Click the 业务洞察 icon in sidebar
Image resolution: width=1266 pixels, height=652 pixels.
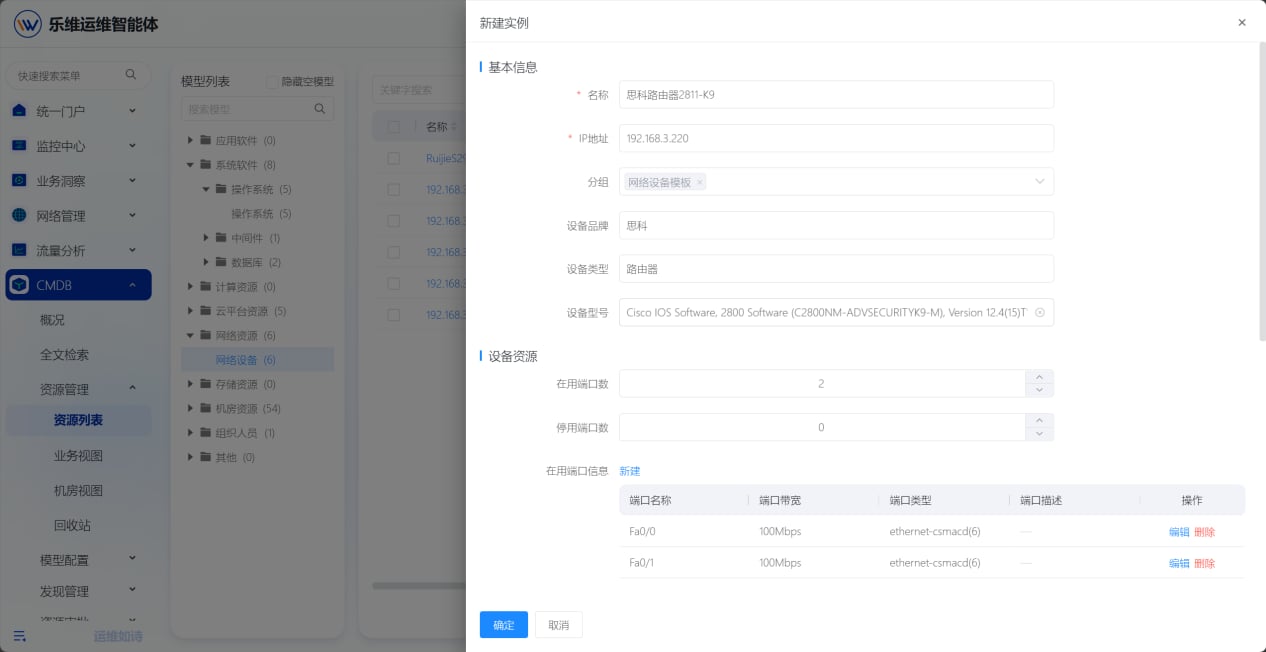(x=19, y=181)
